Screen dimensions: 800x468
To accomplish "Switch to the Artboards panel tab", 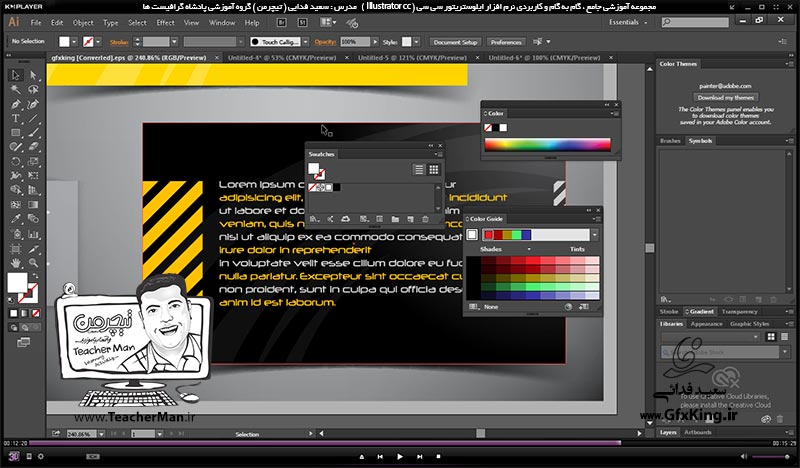I will coord(697,432).
